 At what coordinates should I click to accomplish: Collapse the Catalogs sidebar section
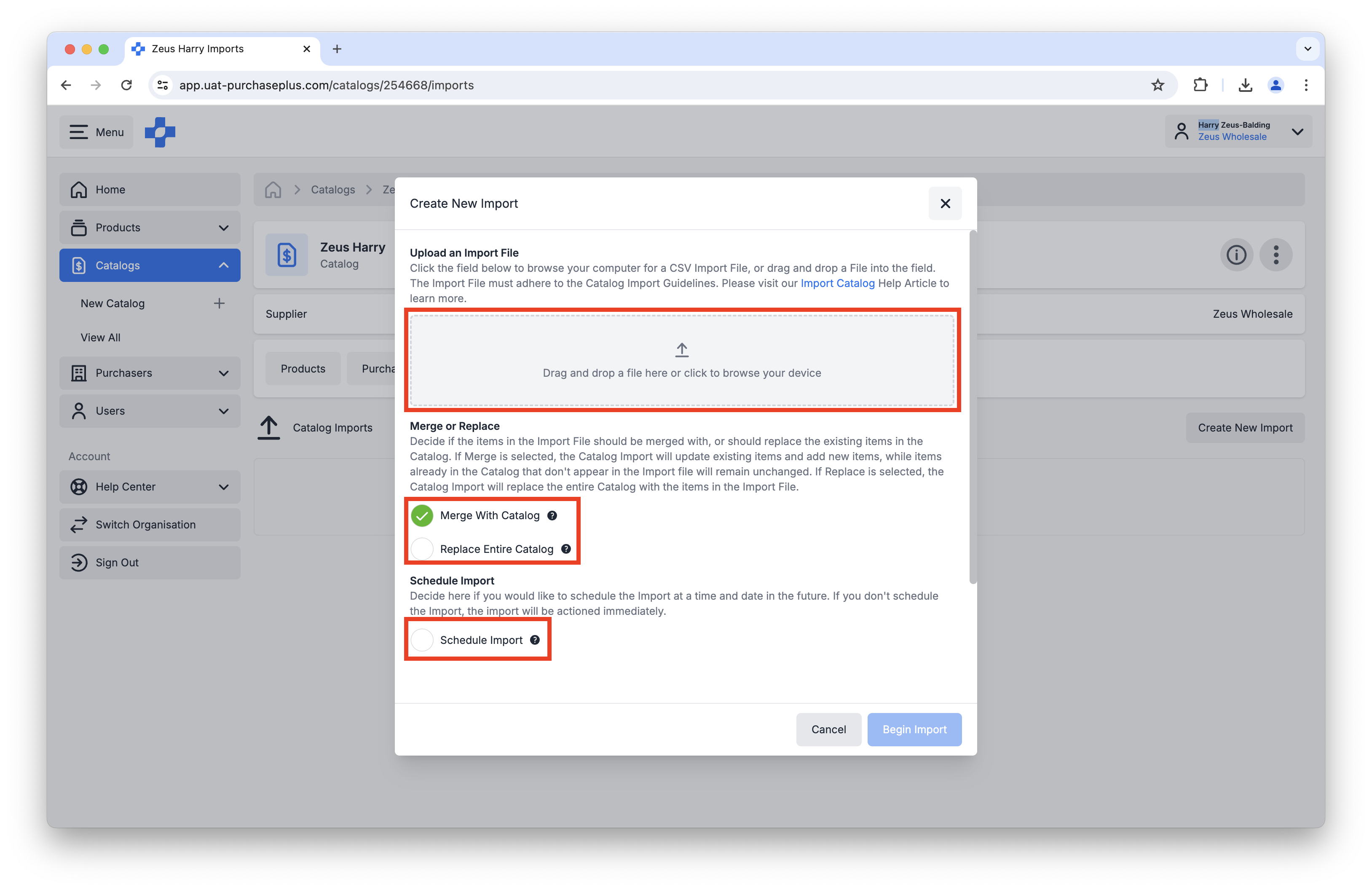point(223,265)
